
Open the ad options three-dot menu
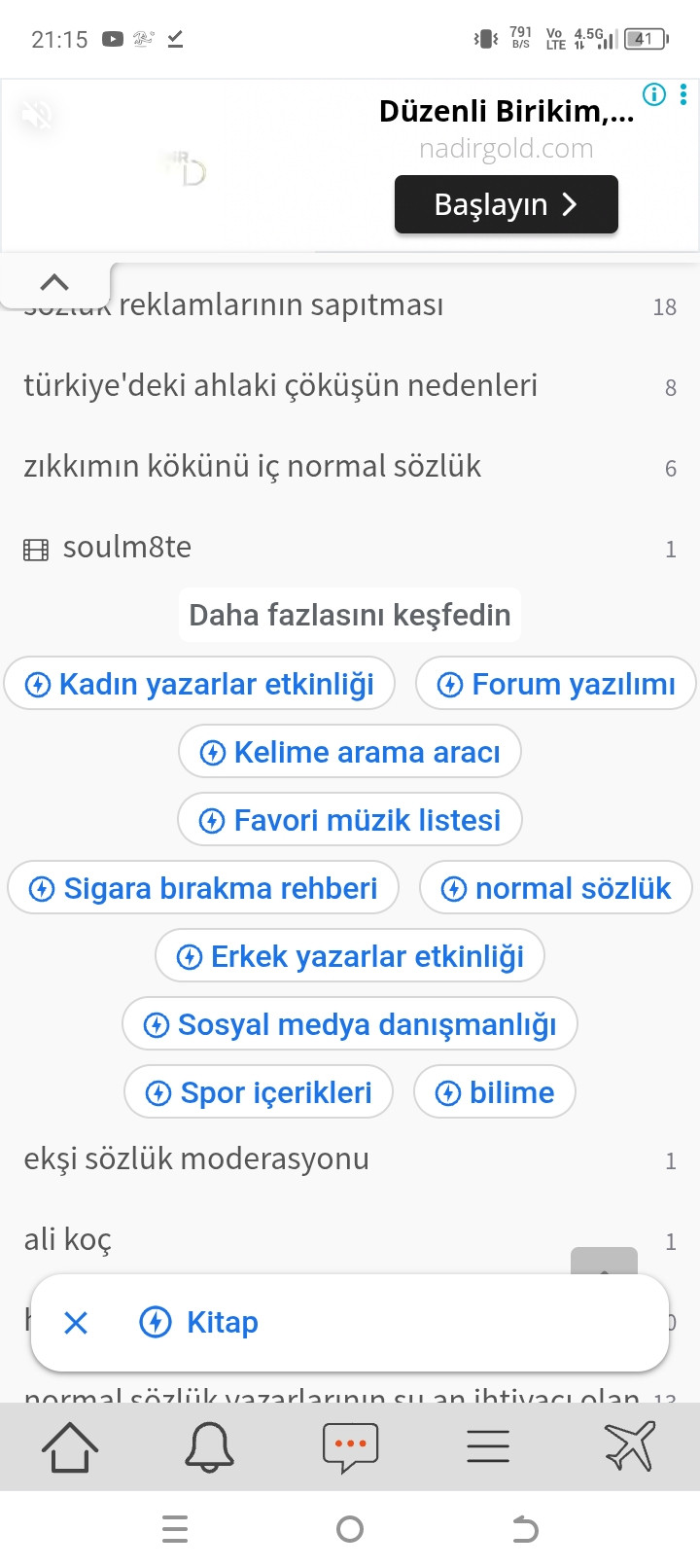(x=683, y=94)
